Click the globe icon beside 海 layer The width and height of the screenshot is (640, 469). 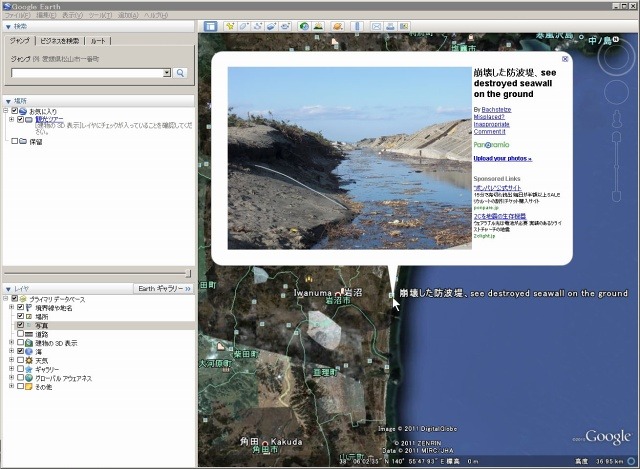point(29,352)
